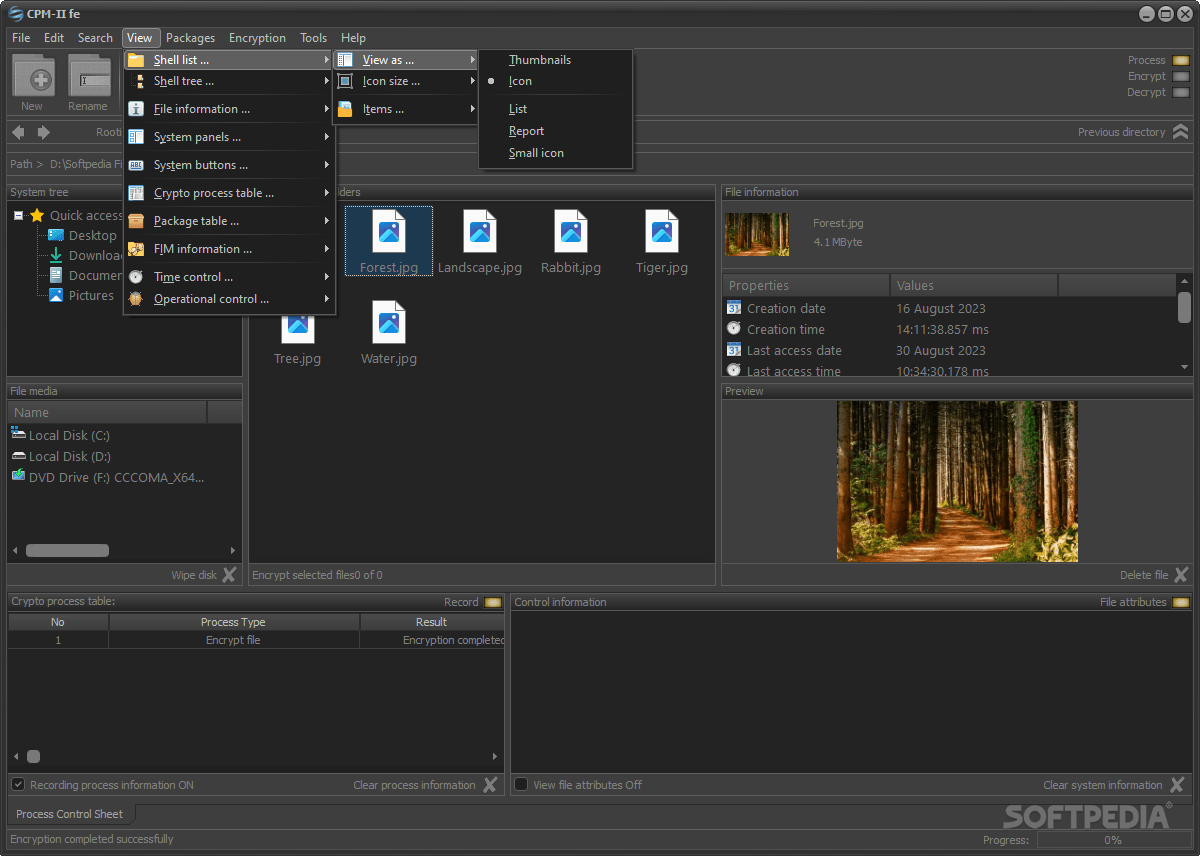
Task: Click the forward navigation arrow
Action: (43, 132)
